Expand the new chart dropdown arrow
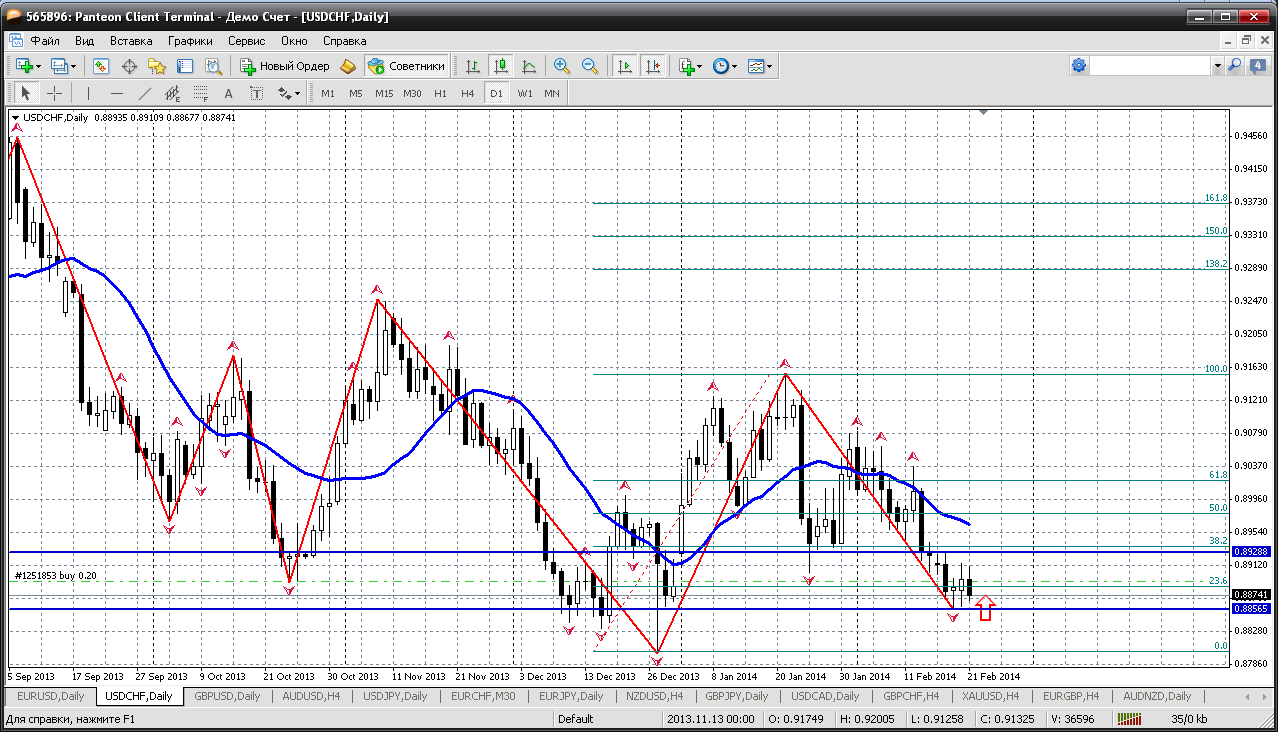This screenshot has height=732, width=1278. (39, 67)
